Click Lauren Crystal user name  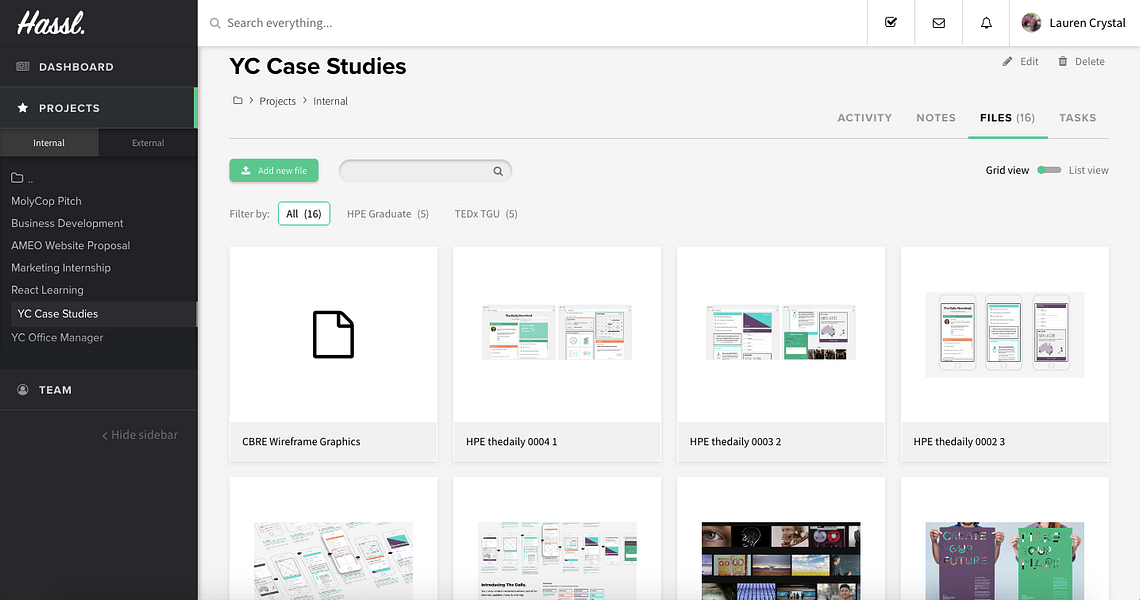click(x=1087, y=23)
